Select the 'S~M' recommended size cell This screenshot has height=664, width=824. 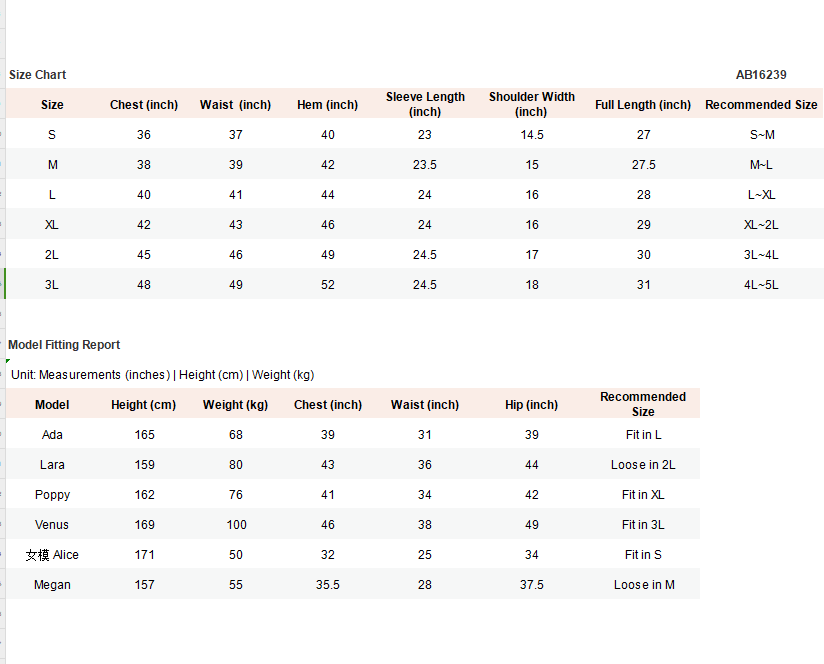(x=761, y=135)
